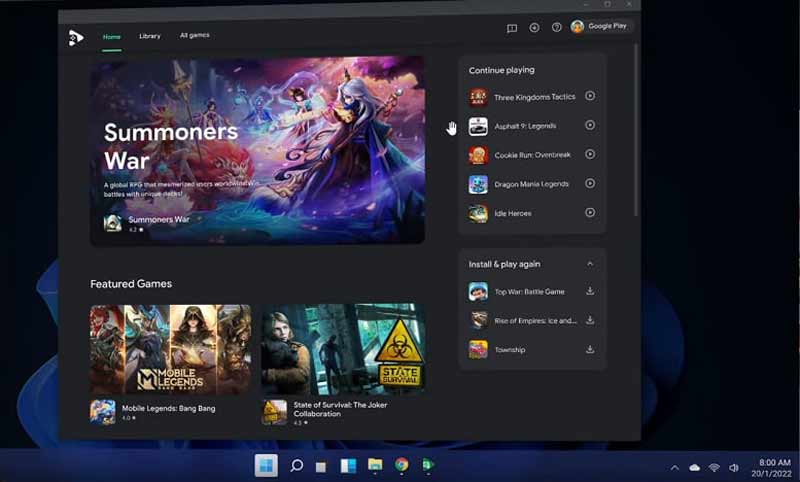Click the Rise of Empires game icon
Viewport: 800px width, 482px height.
478,321
